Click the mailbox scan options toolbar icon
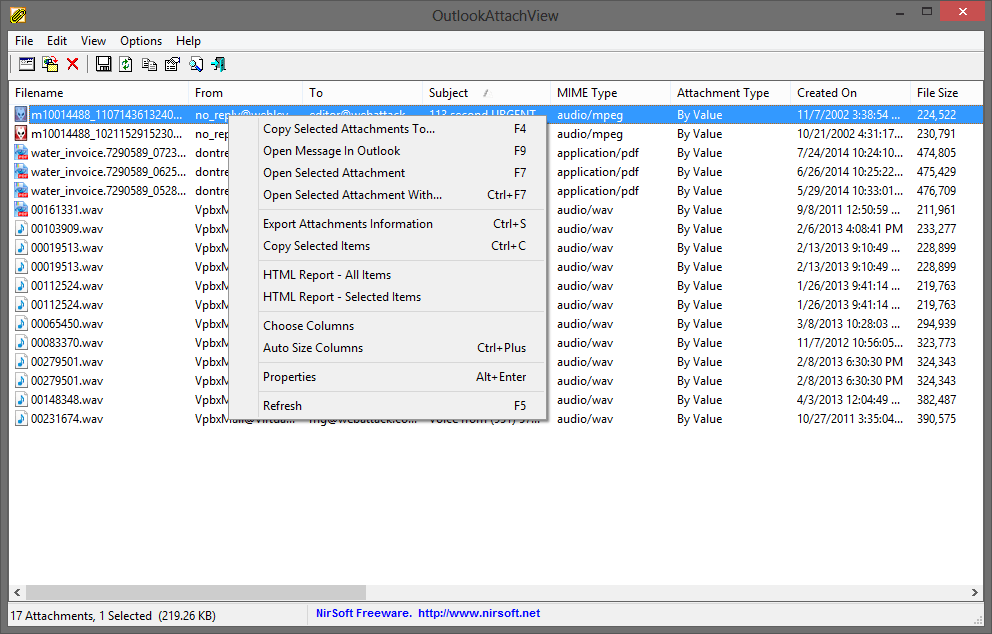This screenshot has height=634, width=992. click(x=27, y=65)
